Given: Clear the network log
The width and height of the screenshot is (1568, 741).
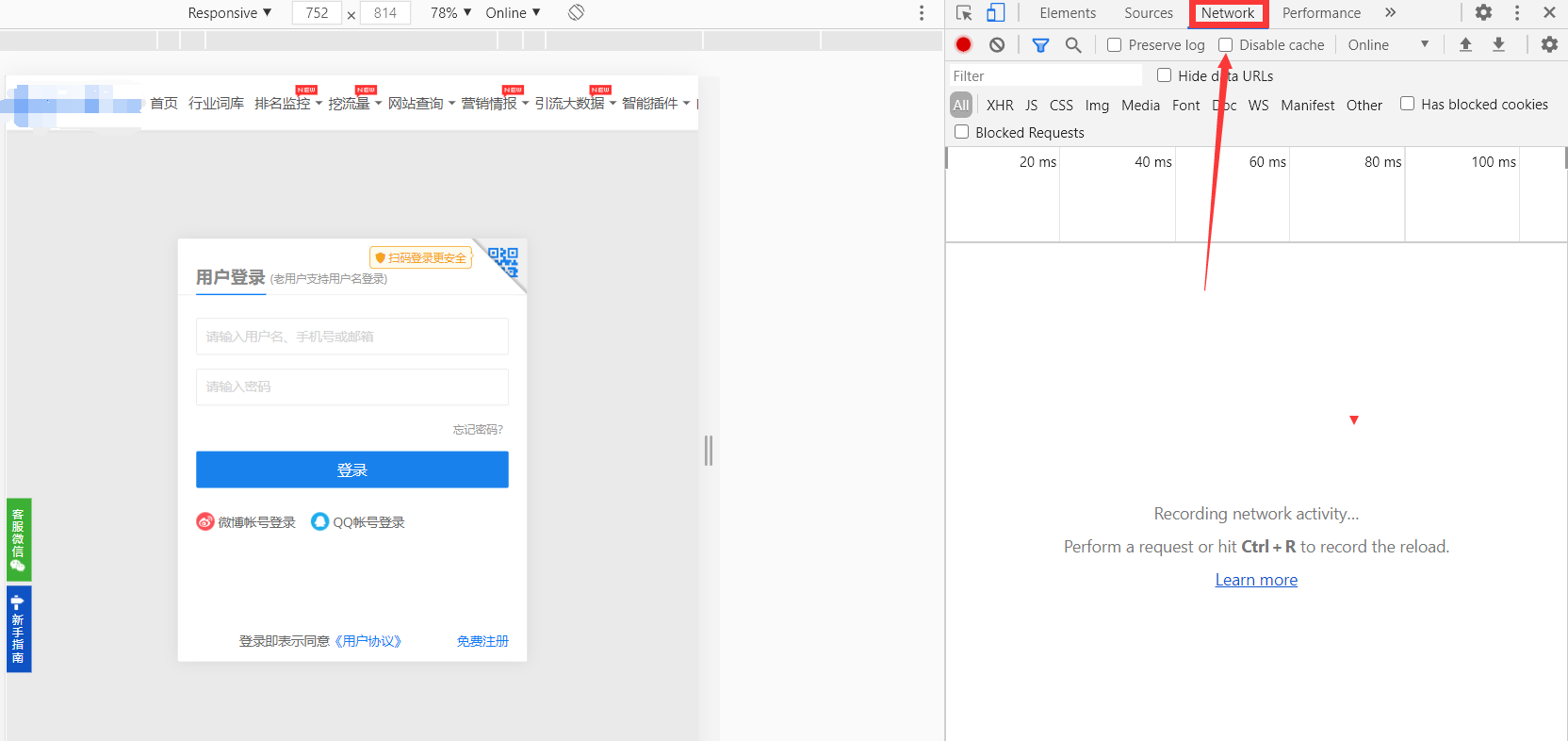Looking at the screenshot, I should click(997, 44).
